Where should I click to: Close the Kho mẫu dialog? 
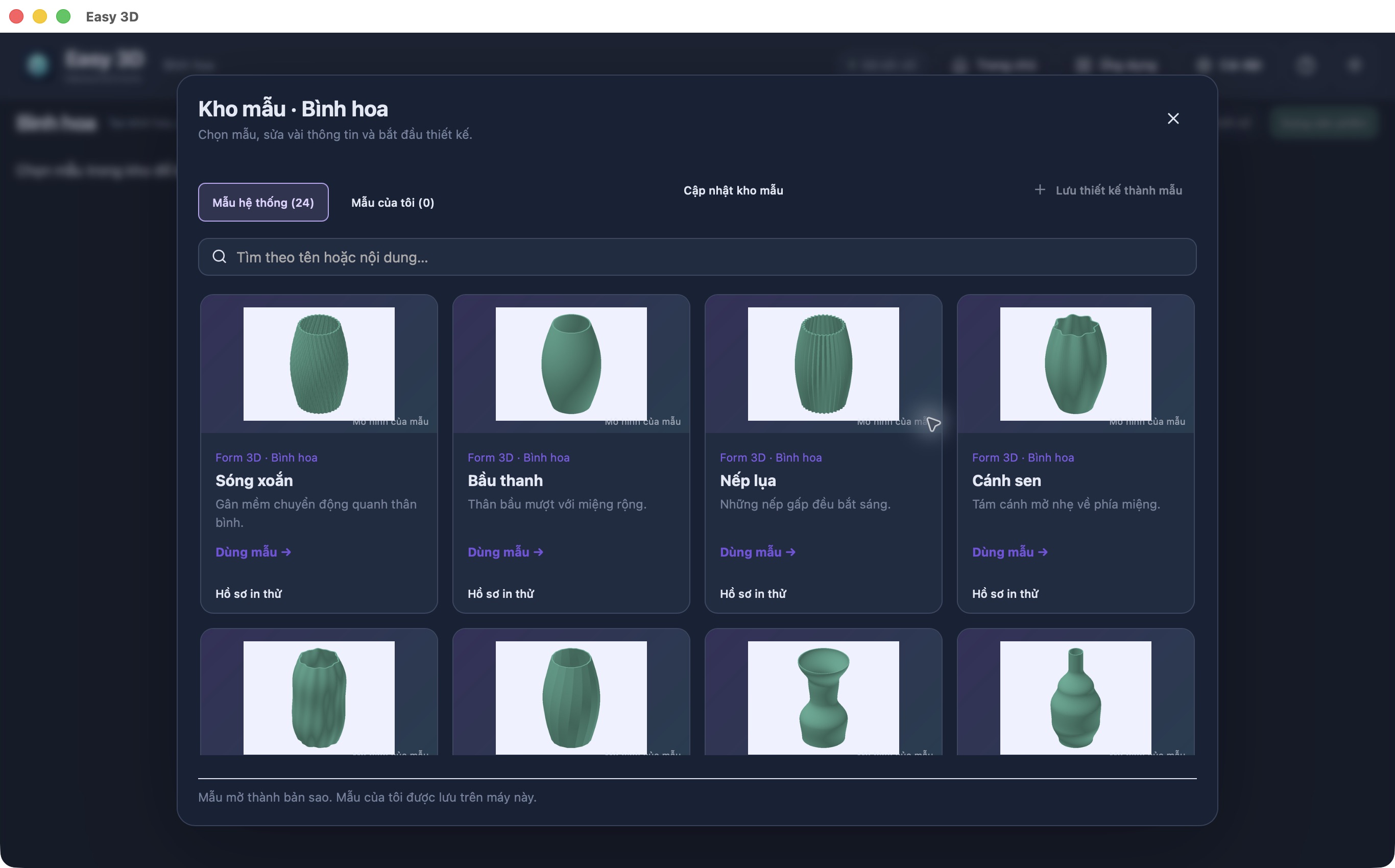click(x=1173, y=119)
